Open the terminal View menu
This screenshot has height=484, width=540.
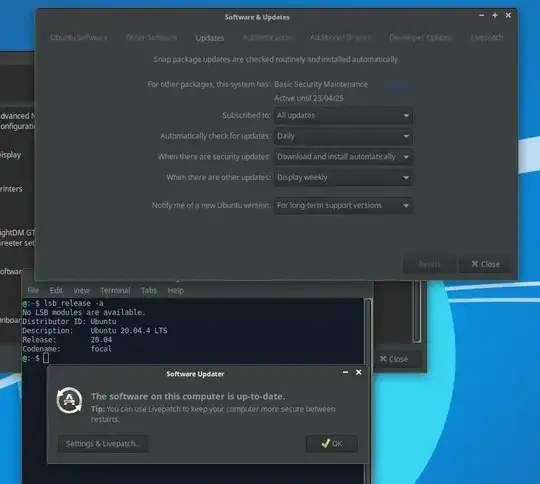pos(82,290)
